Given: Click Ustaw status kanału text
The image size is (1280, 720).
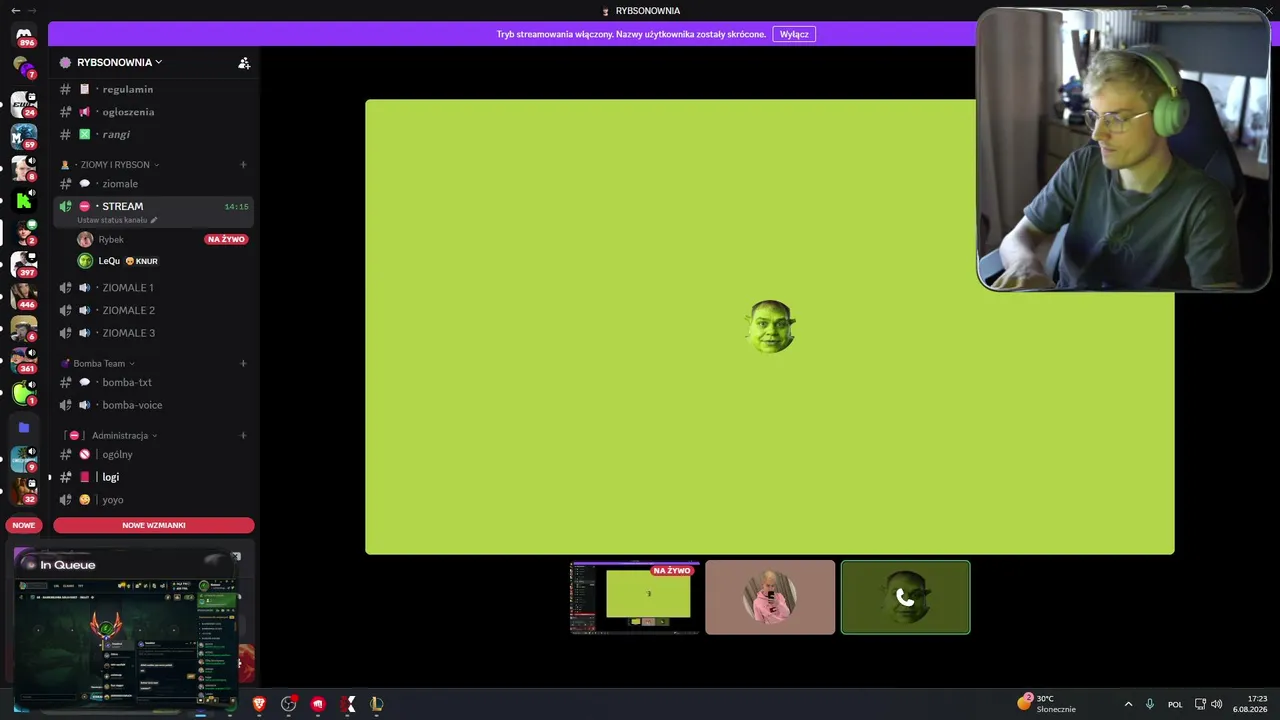Looking at the screenshot, I should [x=112, y=220].
